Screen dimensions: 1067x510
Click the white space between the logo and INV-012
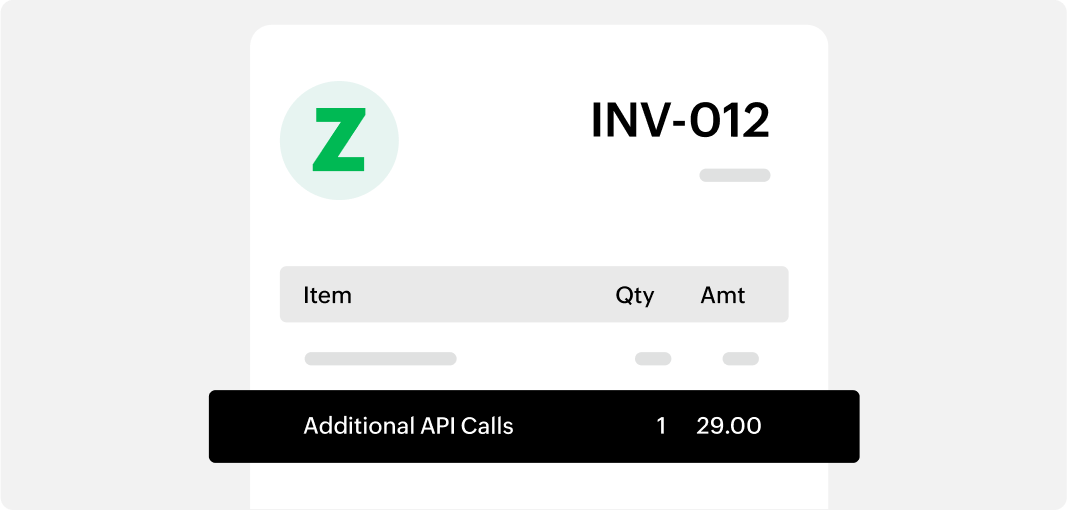tap(490, 140)
